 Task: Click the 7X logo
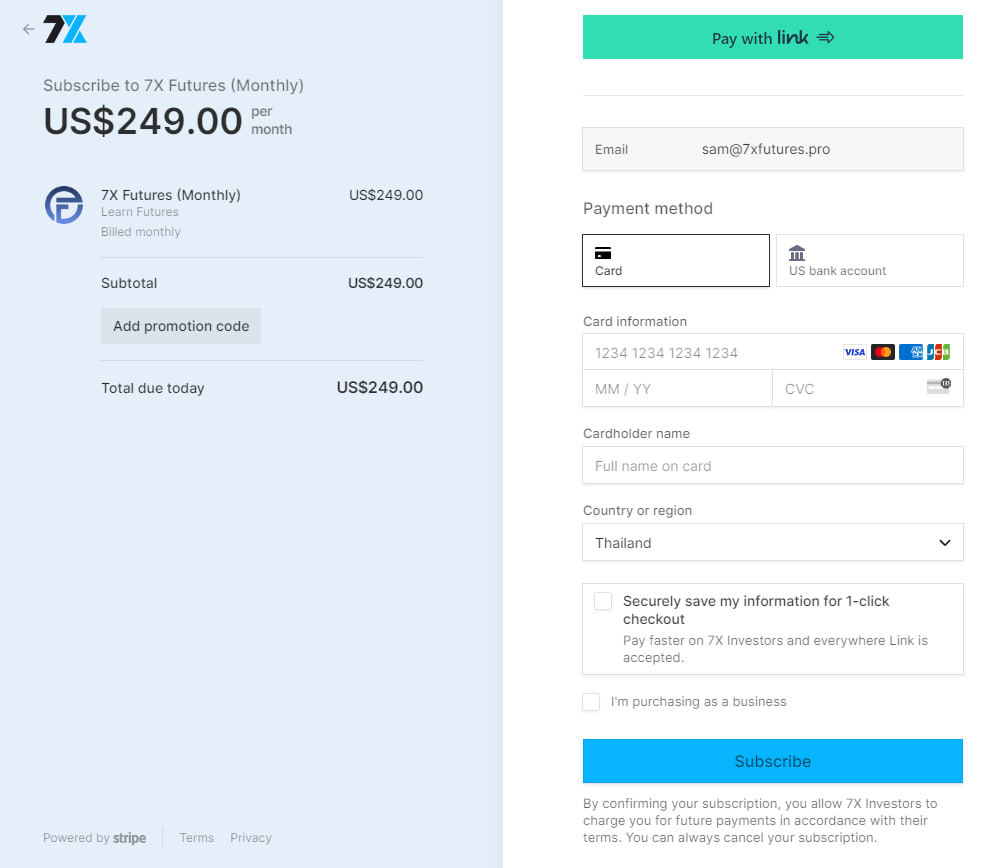[x=65, y=29]
